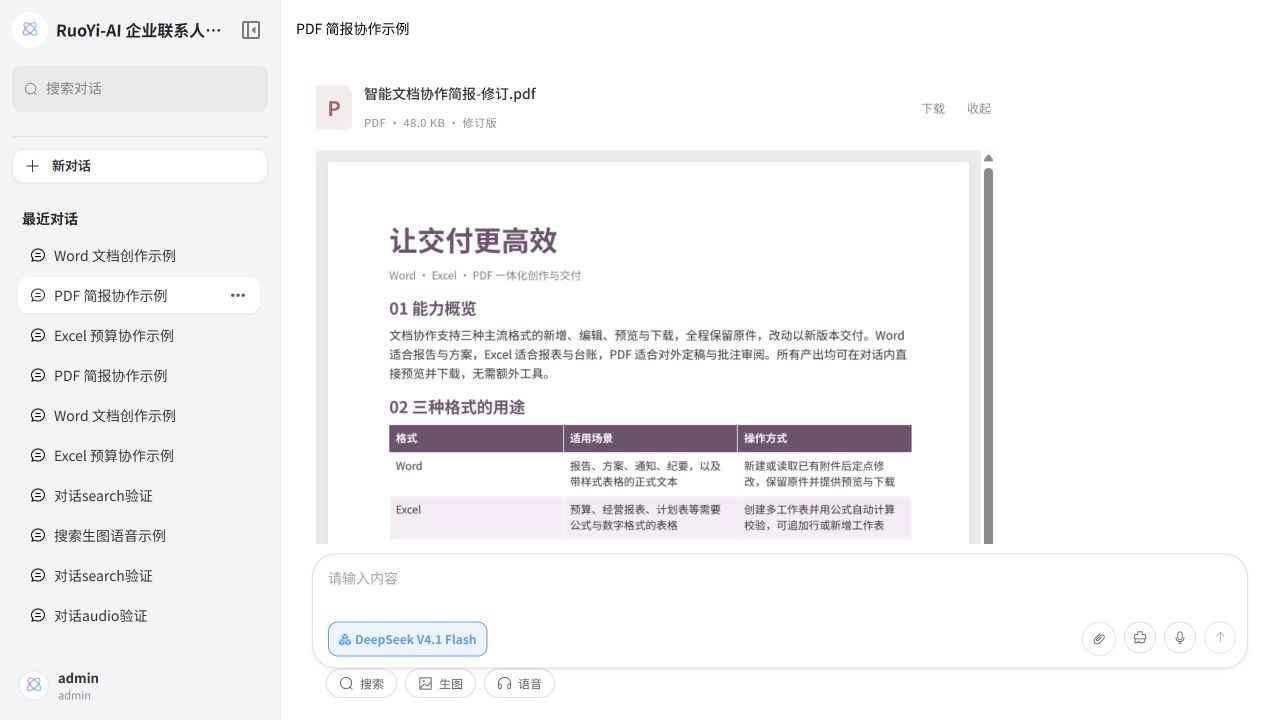Open more options for selected PDF conversation

pos(238,295)
